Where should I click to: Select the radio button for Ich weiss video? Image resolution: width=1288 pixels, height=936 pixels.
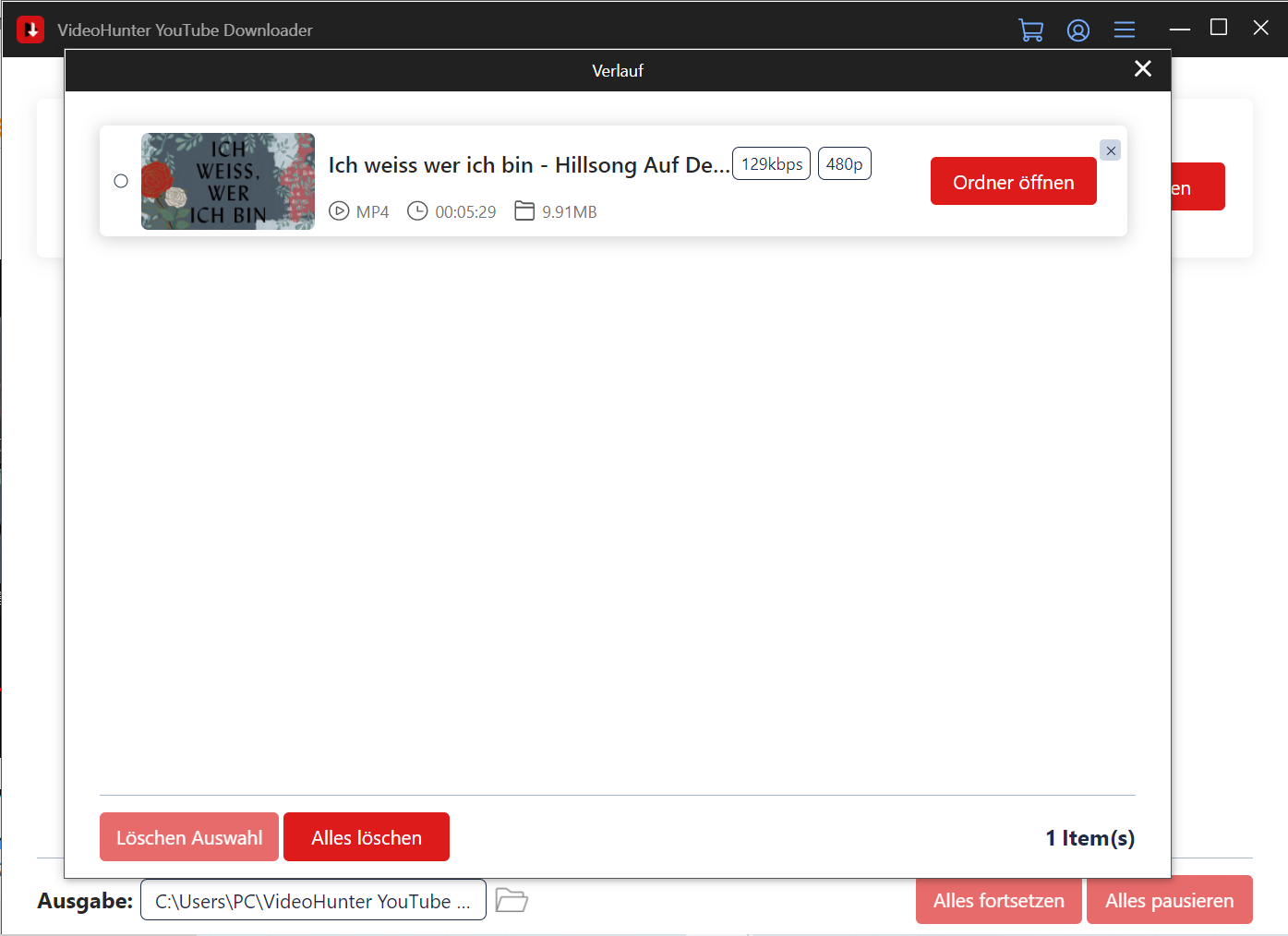121,181
